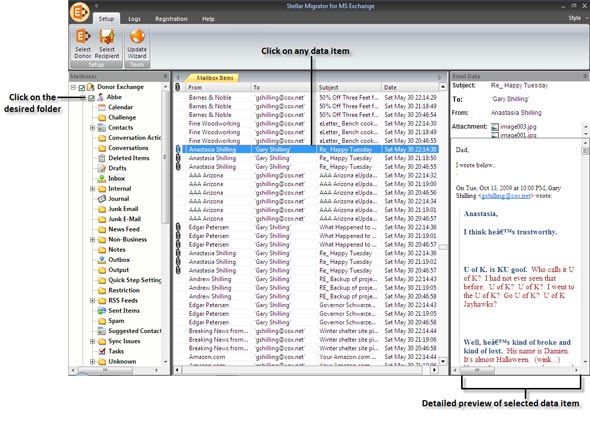Click the mail list vertical scrollbar down arrow
Image resolution: width=590 pixels, height=421 pixels.
pyautogui.click(x=443, y=361)
